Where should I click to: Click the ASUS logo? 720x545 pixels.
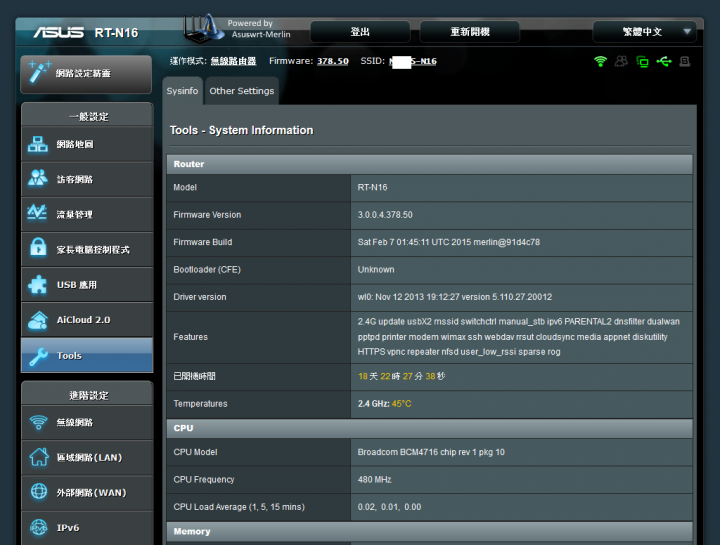pos(58,33)
